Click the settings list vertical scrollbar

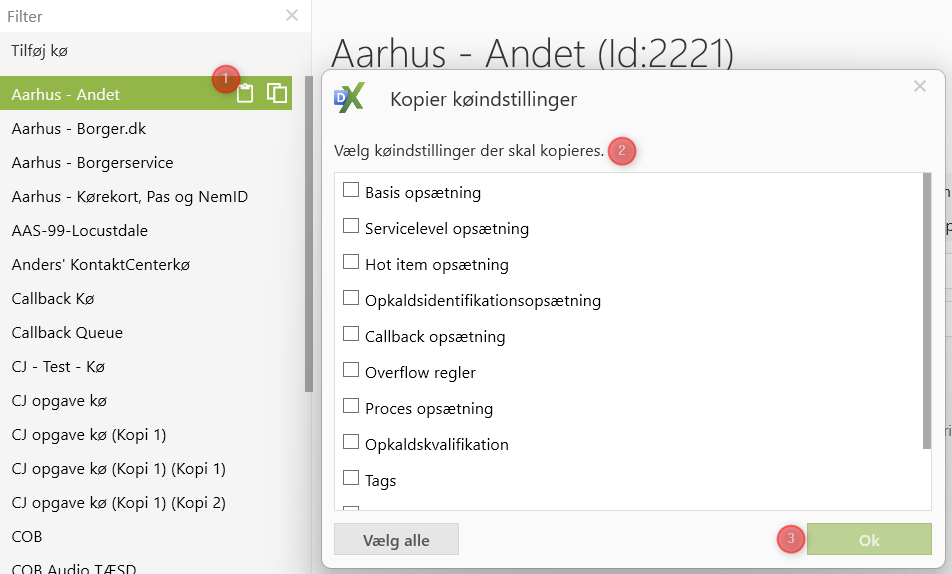927,312
